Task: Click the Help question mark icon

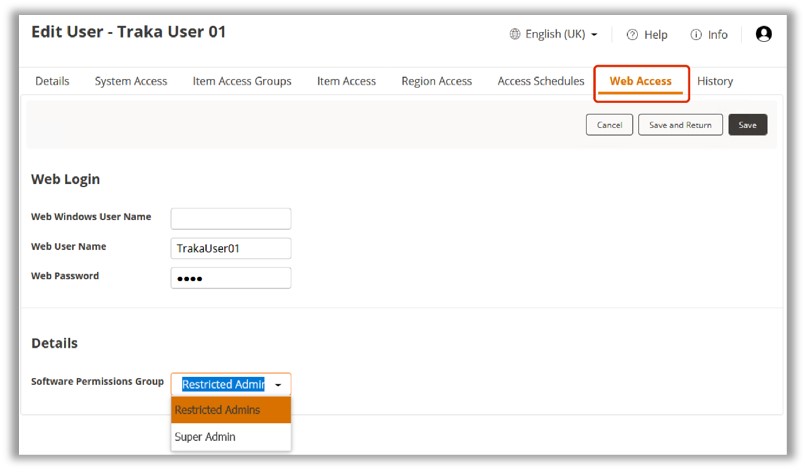Action: tap(632, 35)
